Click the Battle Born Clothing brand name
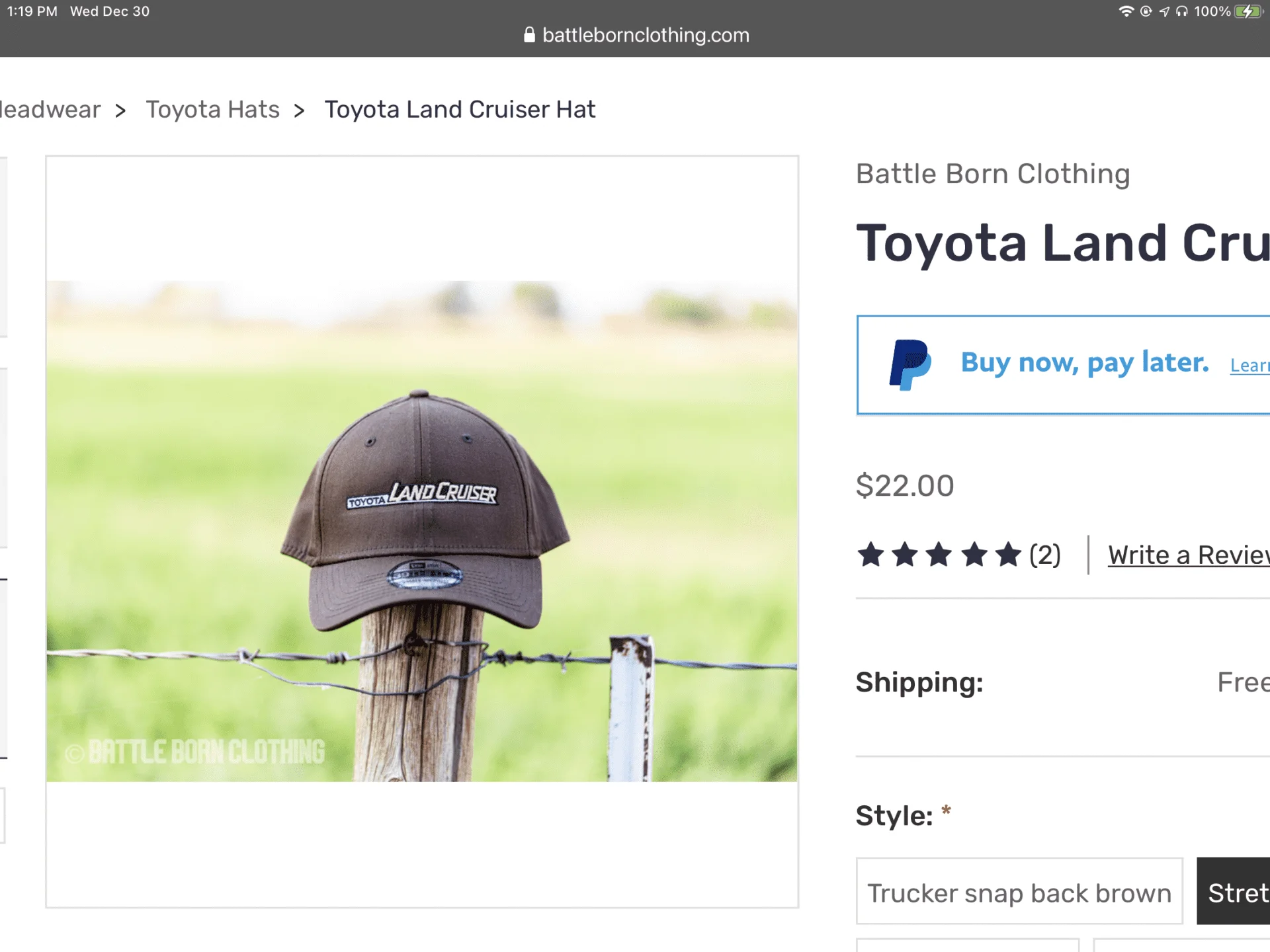Image resolution: width=1270 pixels, height=952 pixels. (x=993, y=174)
